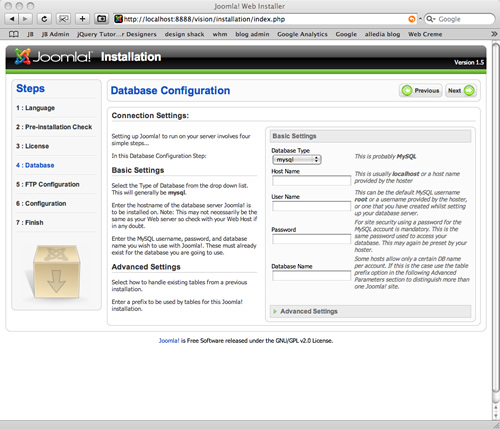Image resolution: width=500 pixels, height=429 pixels.
Task: Open the Google bookmark in bookmarks bar
Action: (x=346, y=34)
